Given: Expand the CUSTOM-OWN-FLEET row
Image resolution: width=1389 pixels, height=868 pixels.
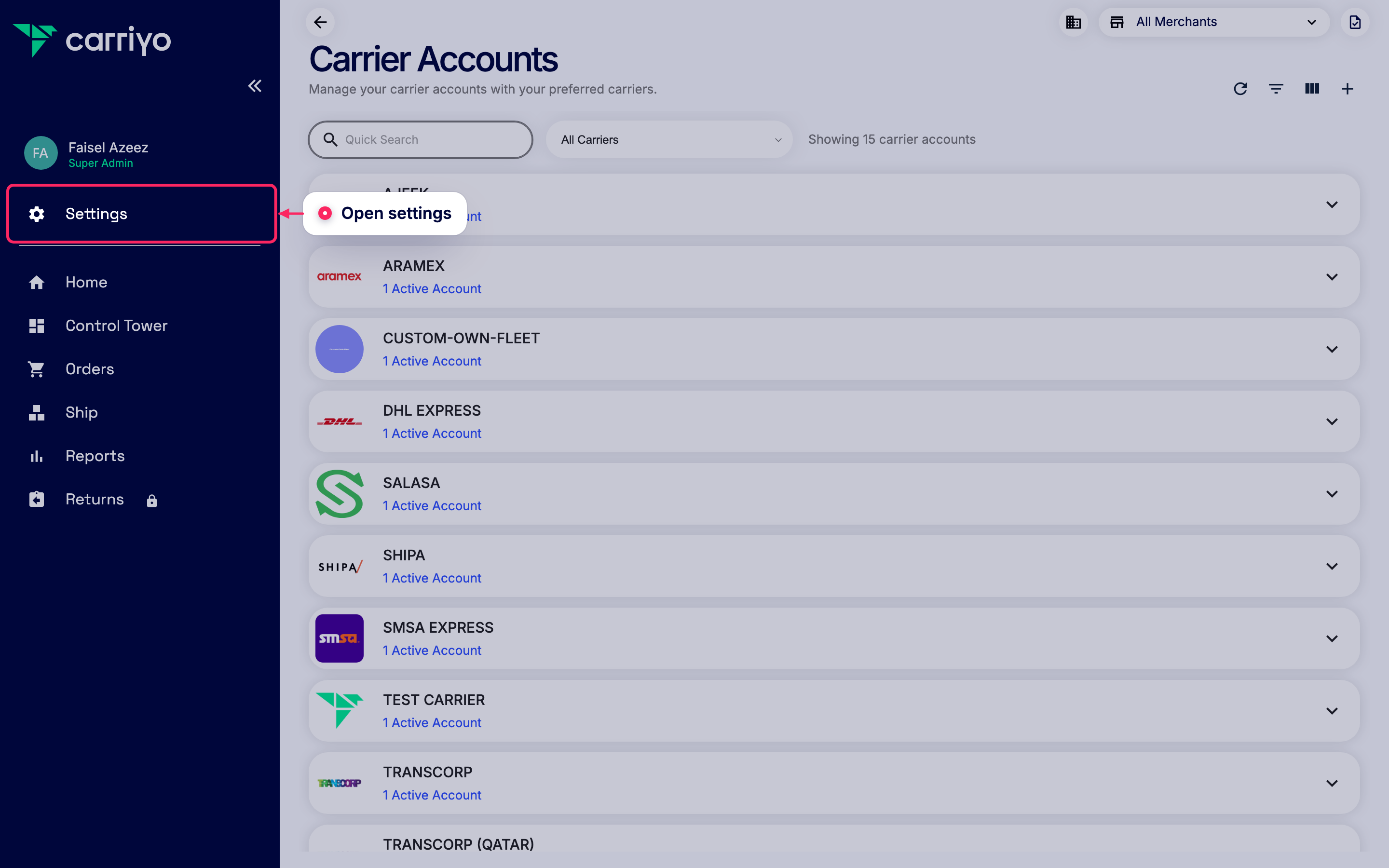Looking at the screenshot, I should pos(1332,349).
